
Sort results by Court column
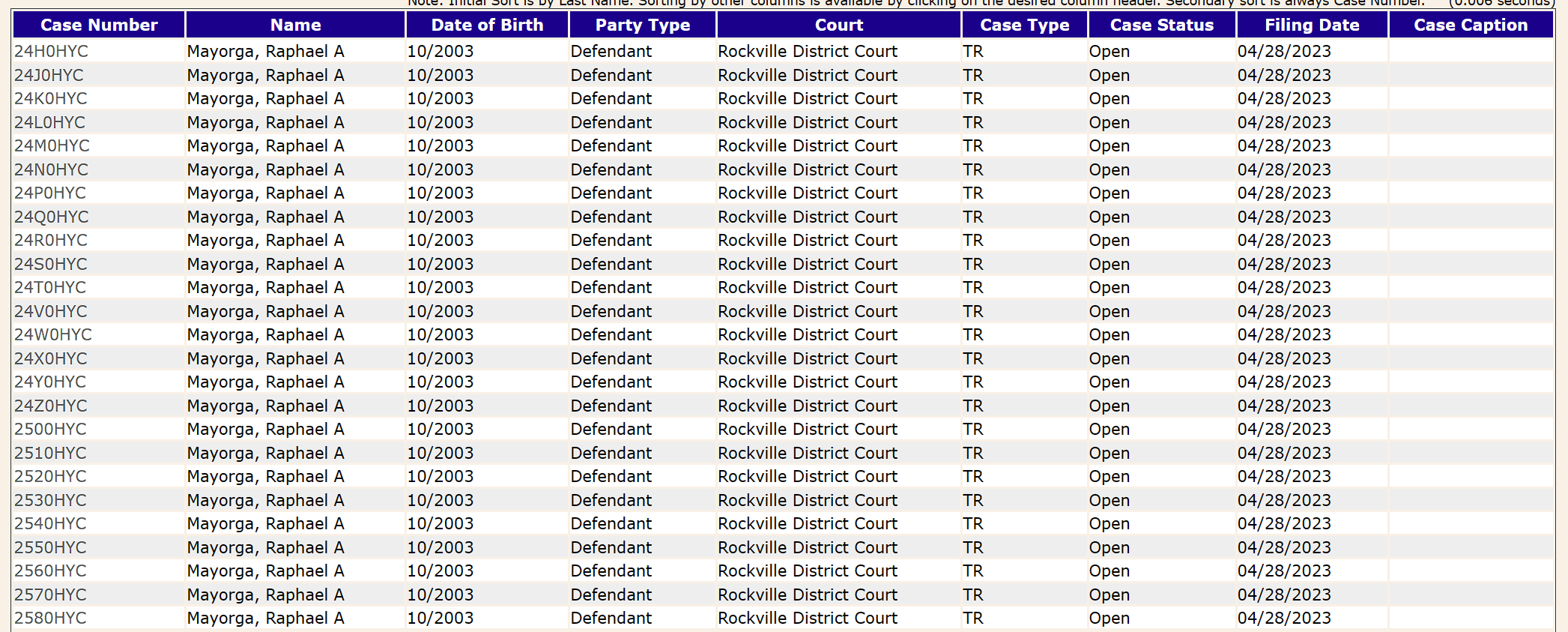click(838, 25)
